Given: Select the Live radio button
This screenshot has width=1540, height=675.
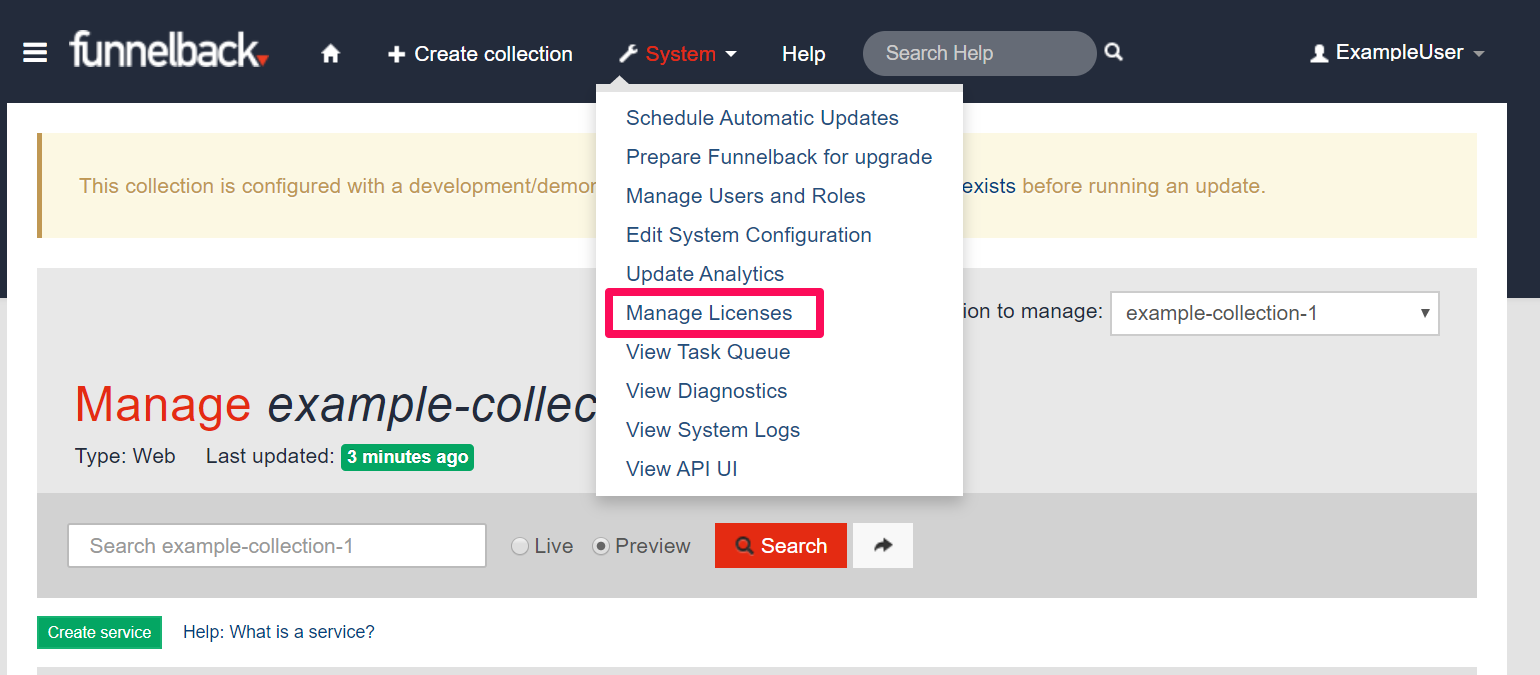Looking at the screenshot, I should pyautogui.click(x=520, y=546).
